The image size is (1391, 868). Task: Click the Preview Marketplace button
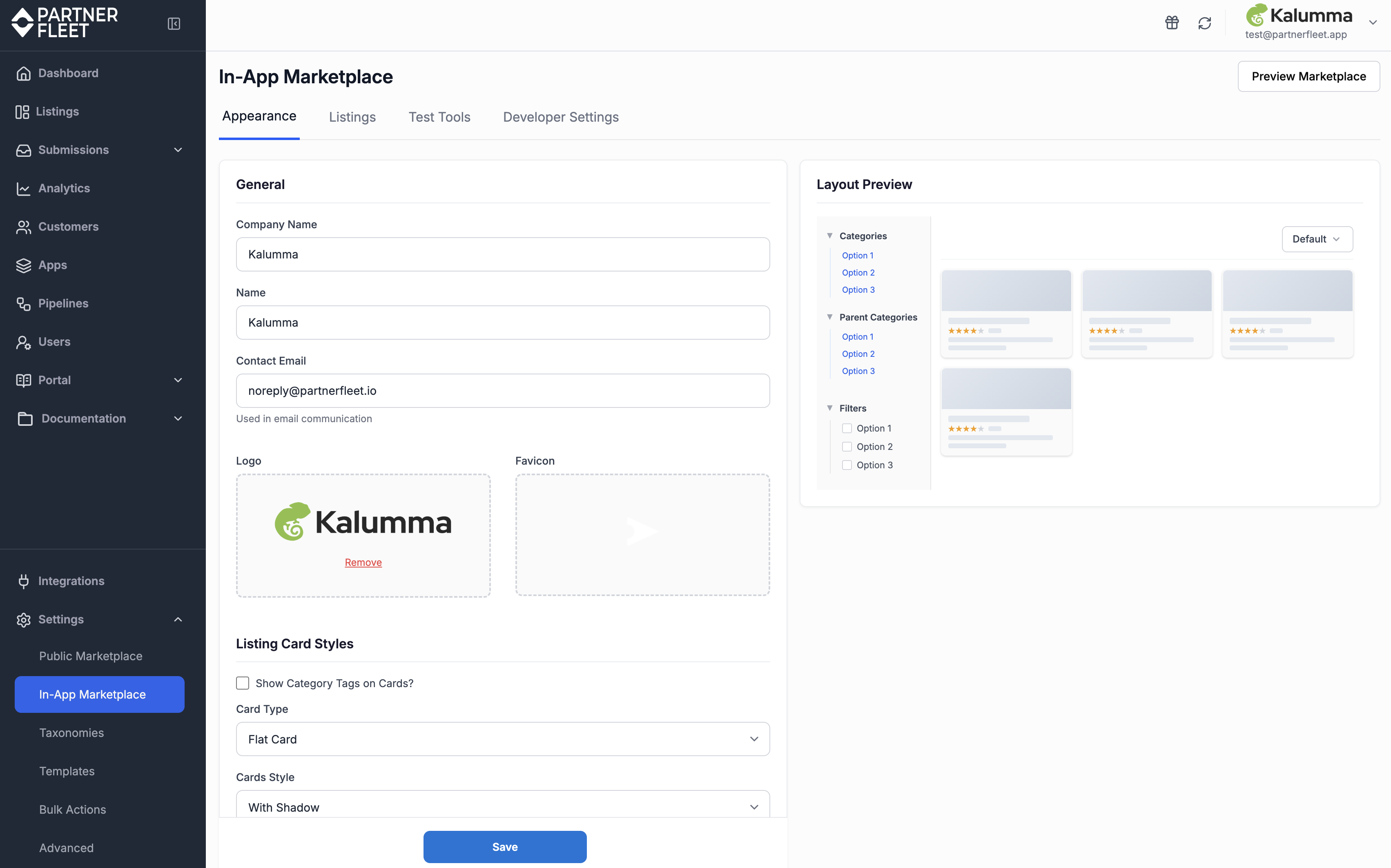point(1309,76)
